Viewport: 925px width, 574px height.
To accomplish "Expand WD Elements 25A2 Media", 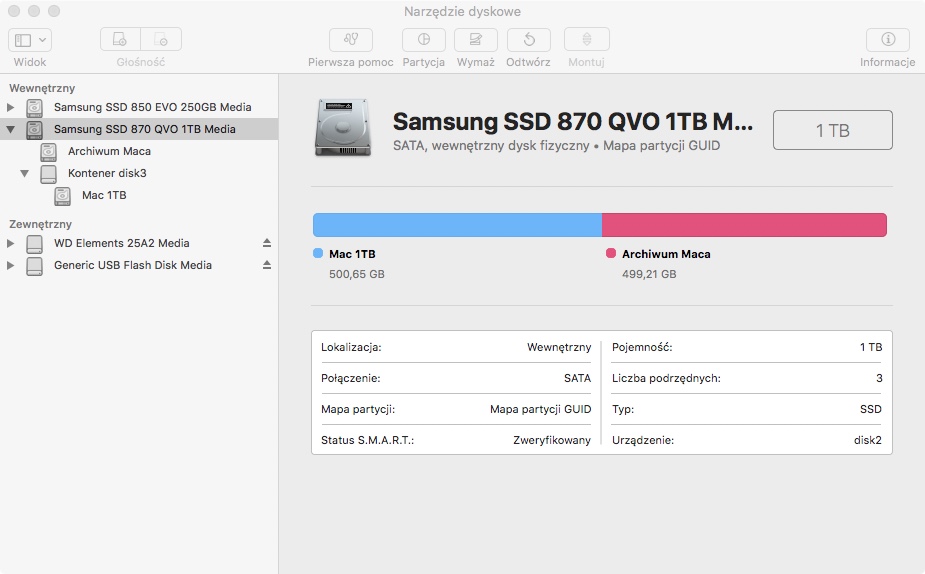I will 10,244.
